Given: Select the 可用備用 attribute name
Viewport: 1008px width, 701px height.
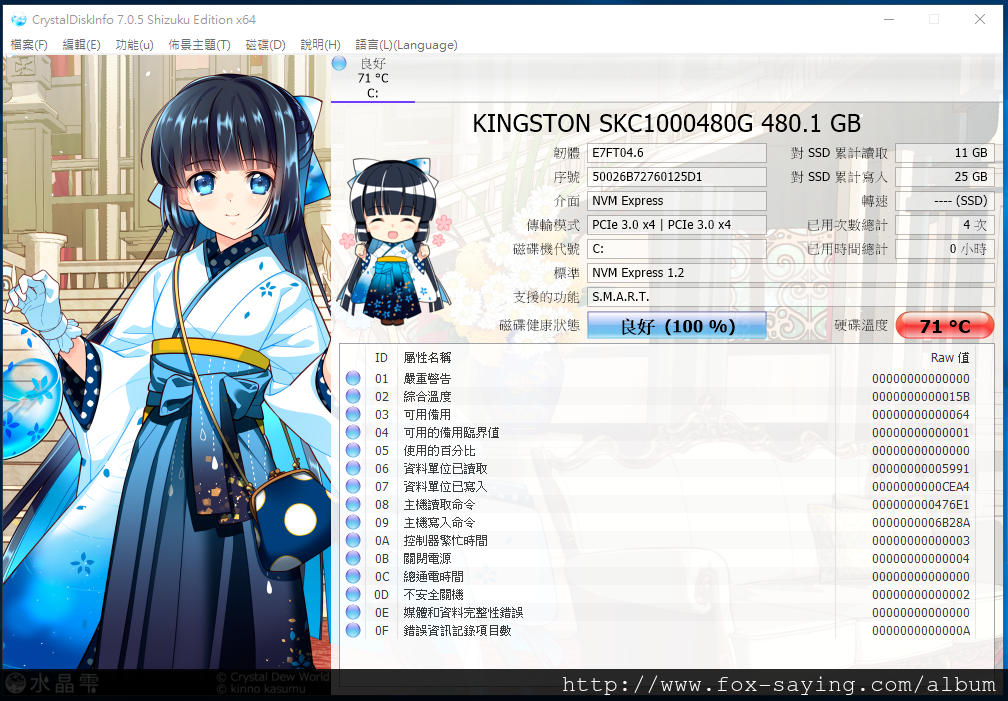Looking at the screenshot, I should pos(428,414).
